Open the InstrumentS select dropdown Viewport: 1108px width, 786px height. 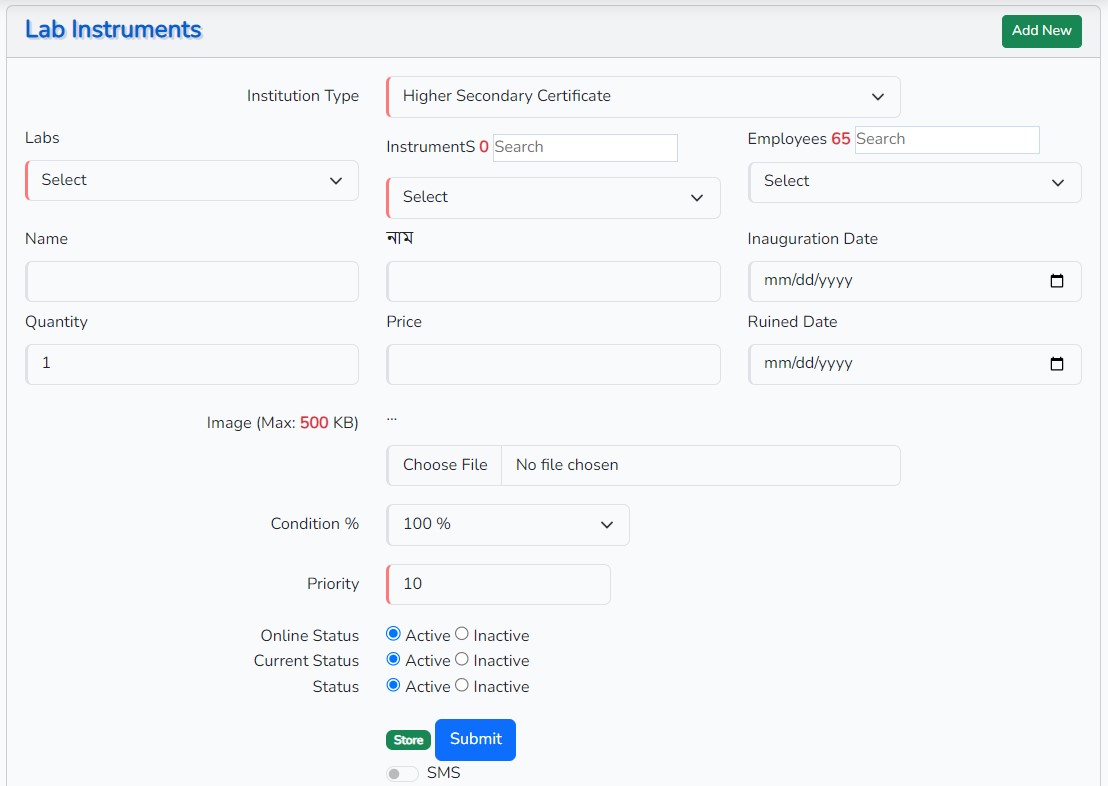pyautogui.click(x=553, y=198)
